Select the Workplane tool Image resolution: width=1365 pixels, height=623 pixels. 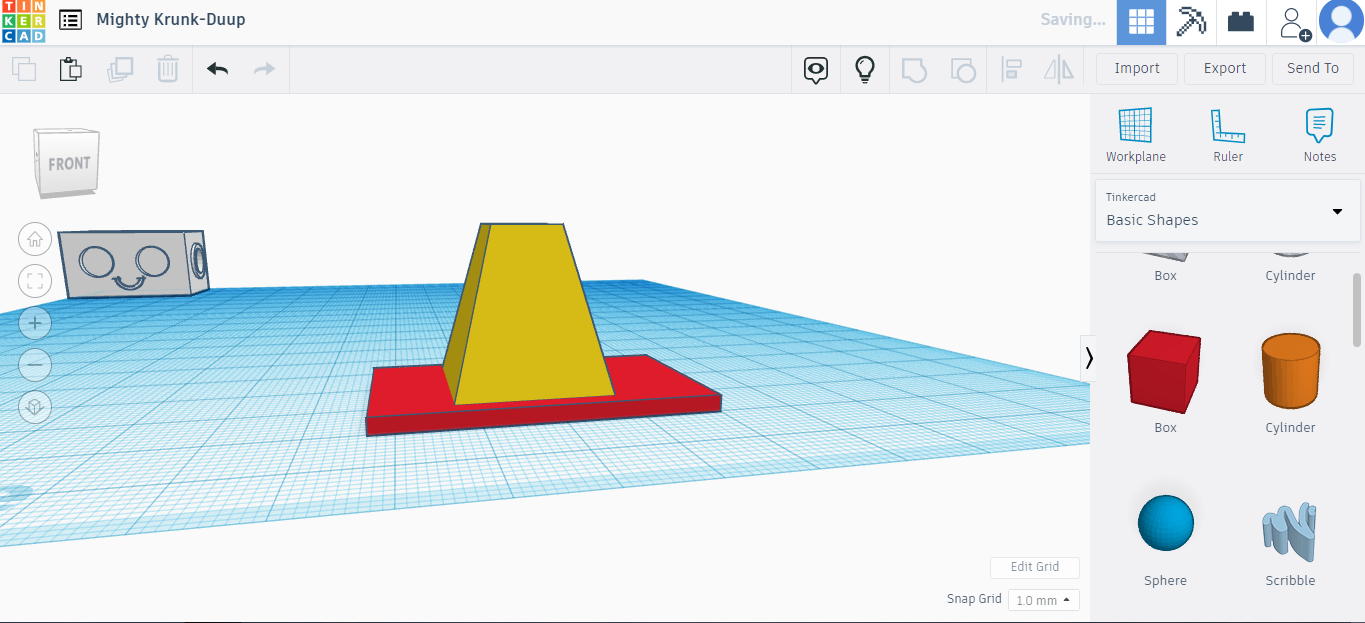(x=1136, y=135)
